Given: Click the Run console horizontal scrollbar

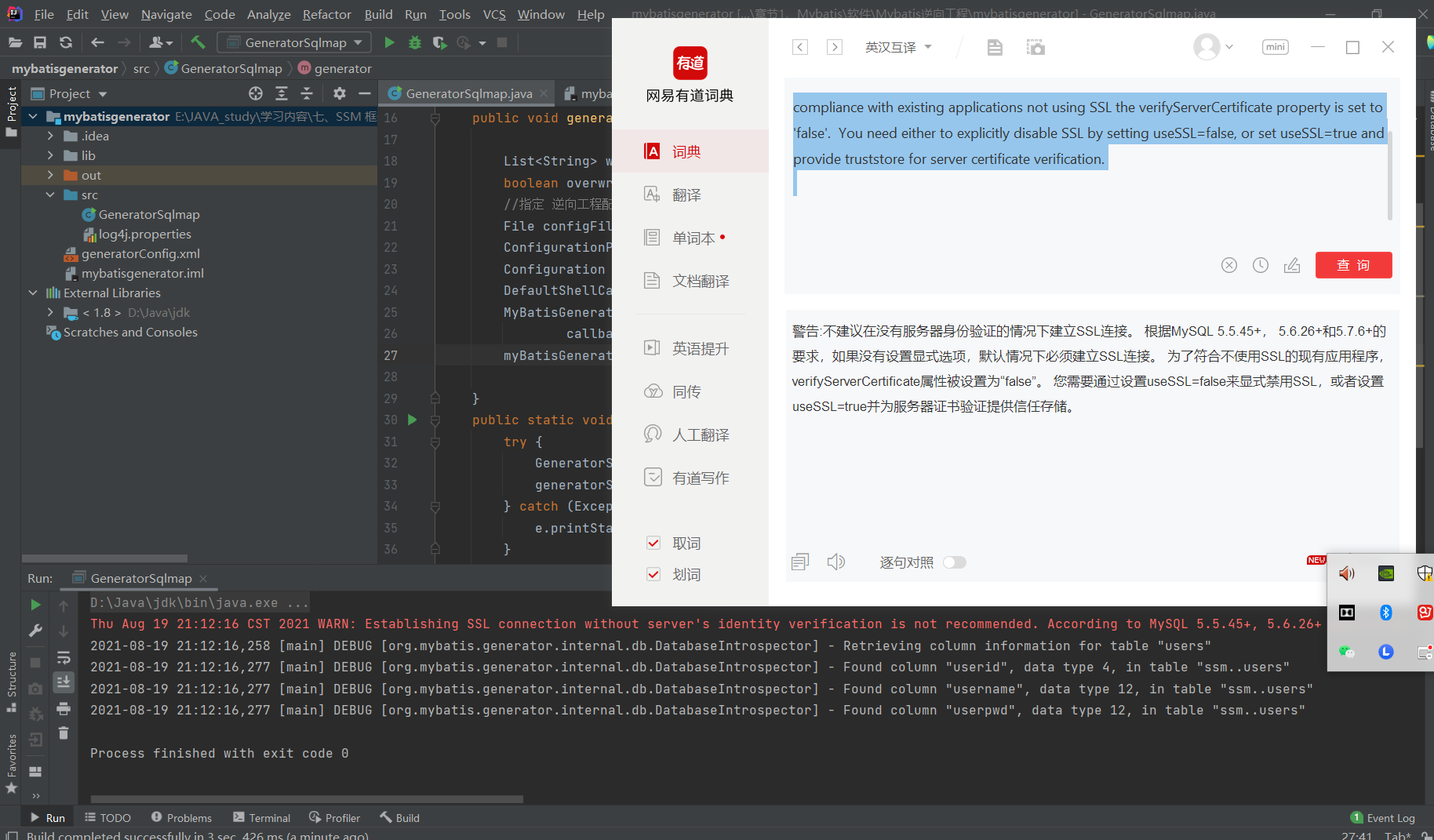Looking at the screenshot, I should coord(307,799).
